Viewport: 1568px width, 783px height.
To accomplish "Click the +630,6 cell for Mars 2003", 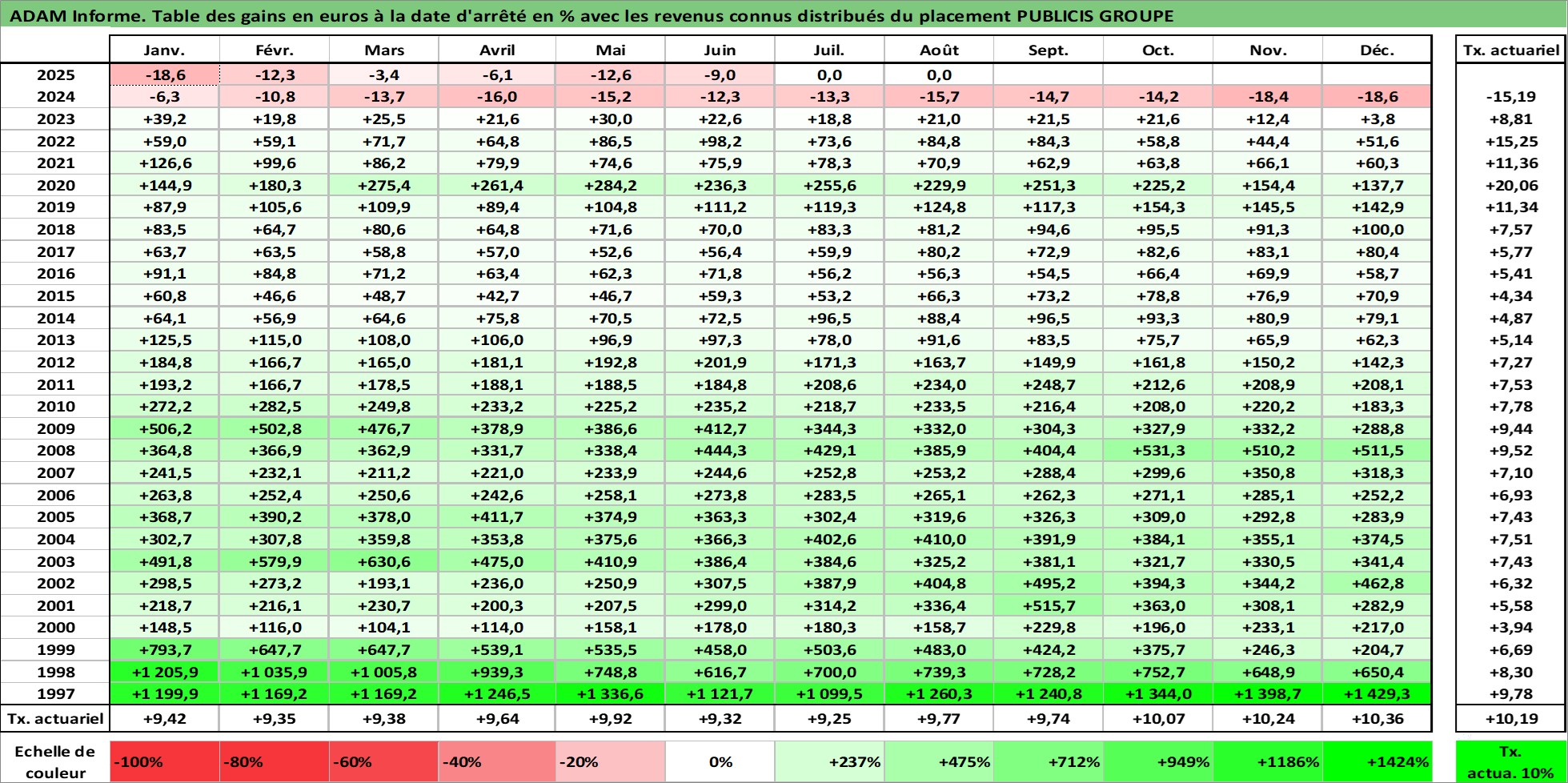I will [x=383, y=561].
